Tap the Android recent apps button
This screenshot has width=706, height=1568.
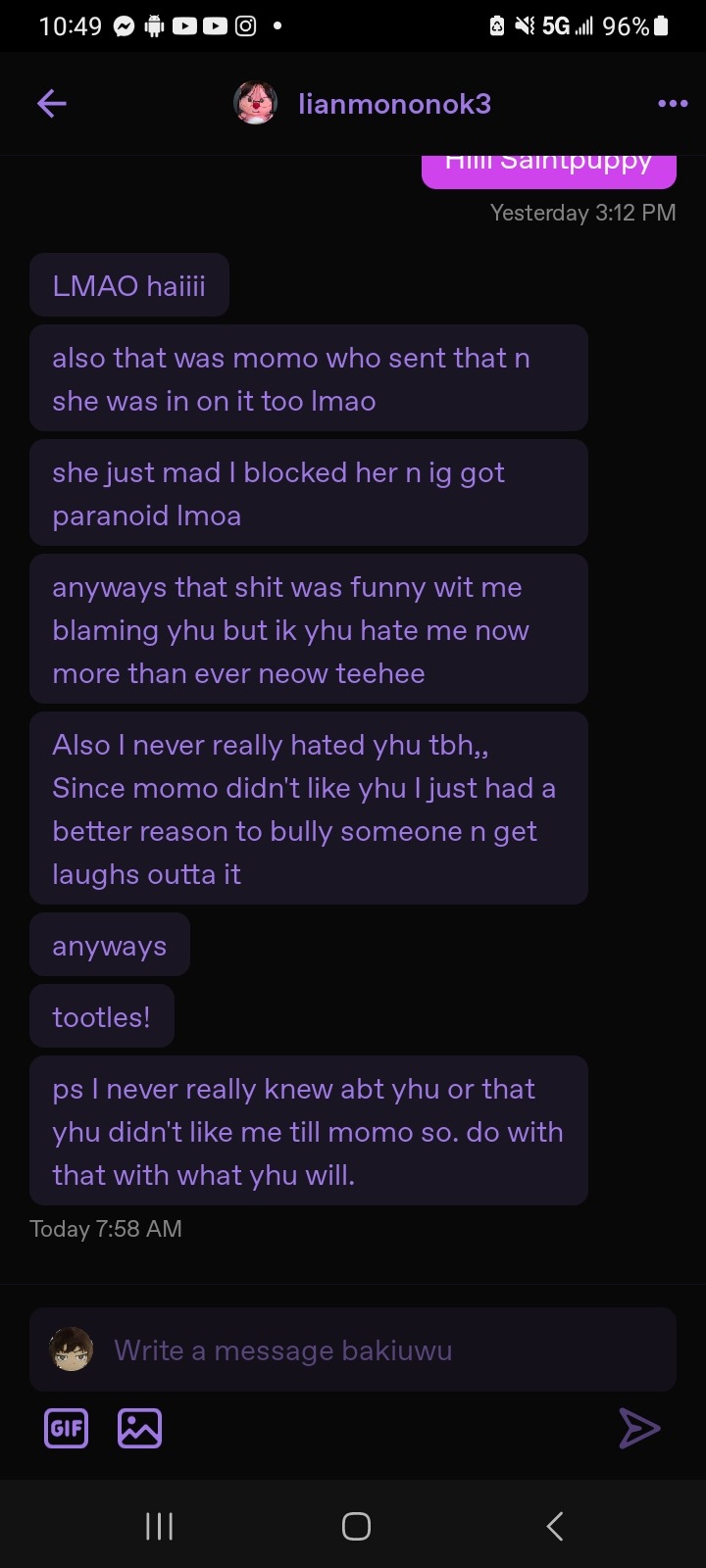[x=159, y=1526]
